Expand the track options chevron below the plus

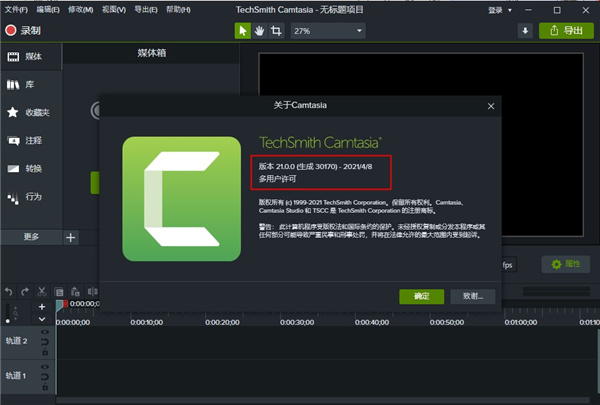[x=42, y=319]
